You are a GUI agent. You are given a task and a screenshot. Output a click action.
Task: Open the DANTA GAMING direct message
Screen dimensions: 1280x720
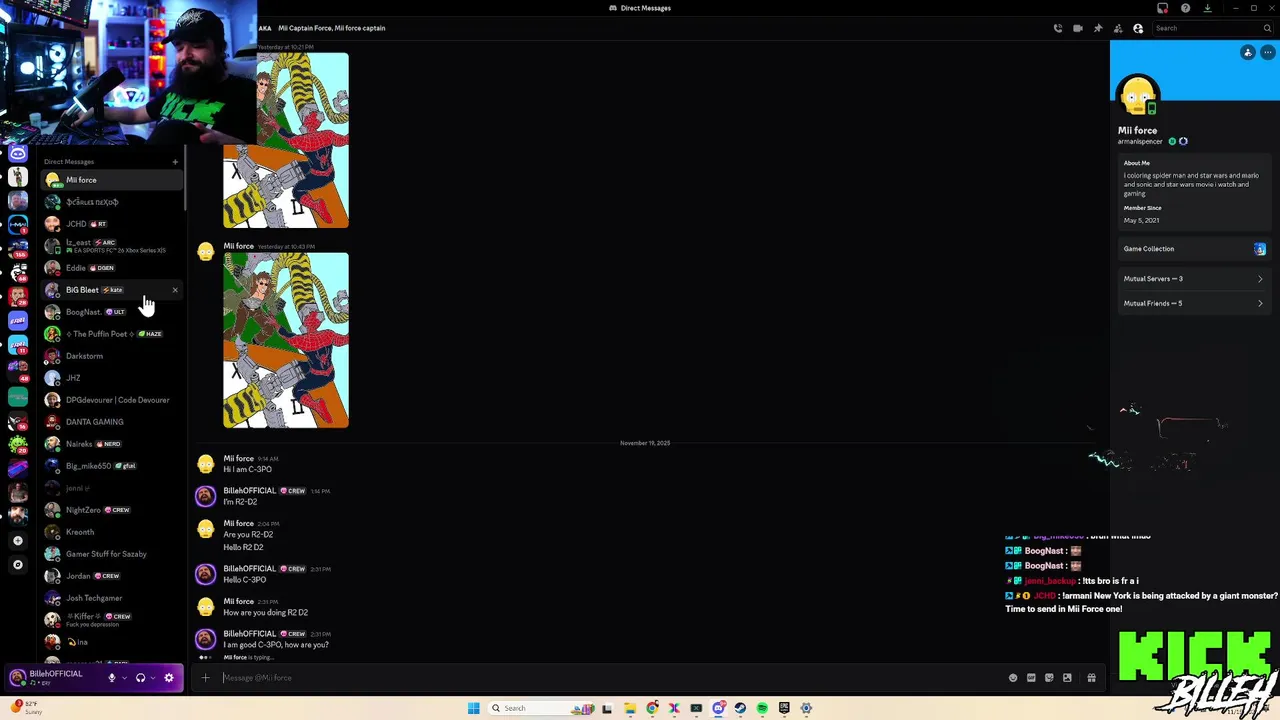pos(112,422)
